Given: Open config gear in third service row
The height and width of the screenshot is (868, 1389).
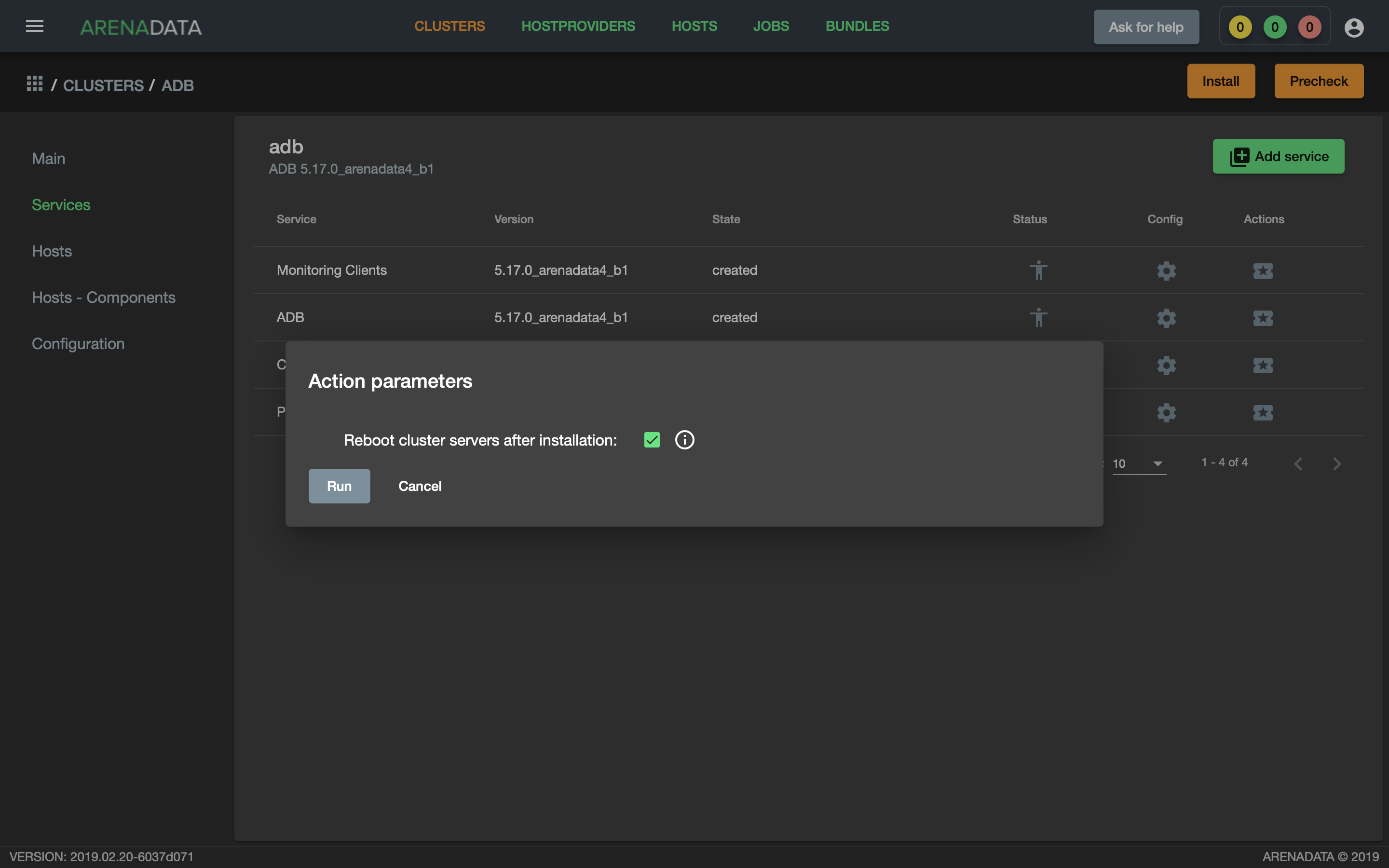Looking at the screenshot, I should (x=1166, y=365).
